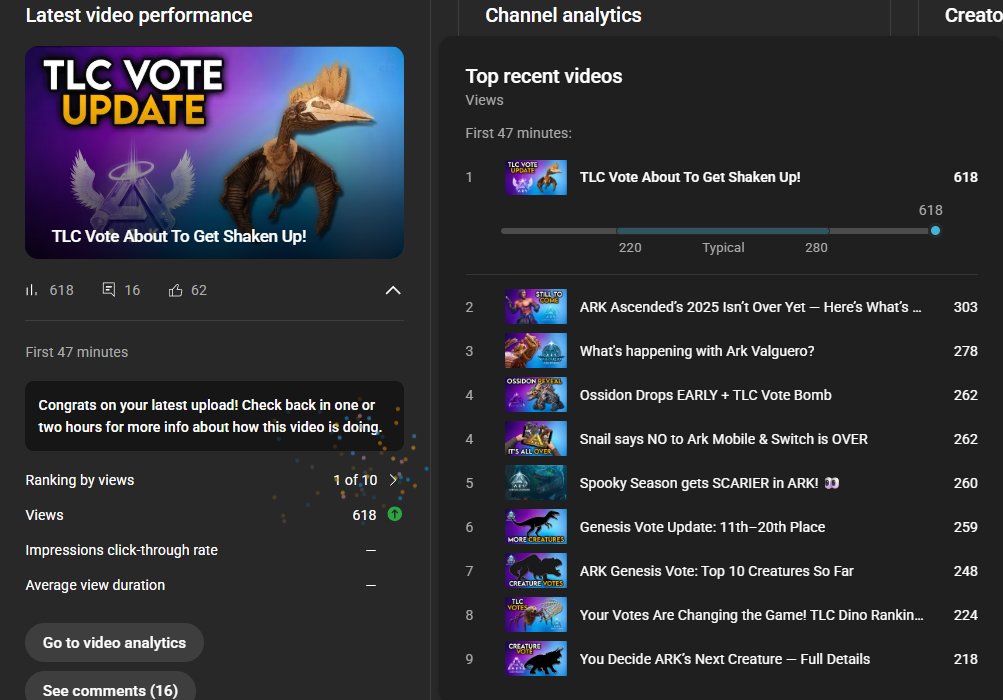Click thumbnail of Spooky Season gets SCARIER video

[x=536, y=482]
